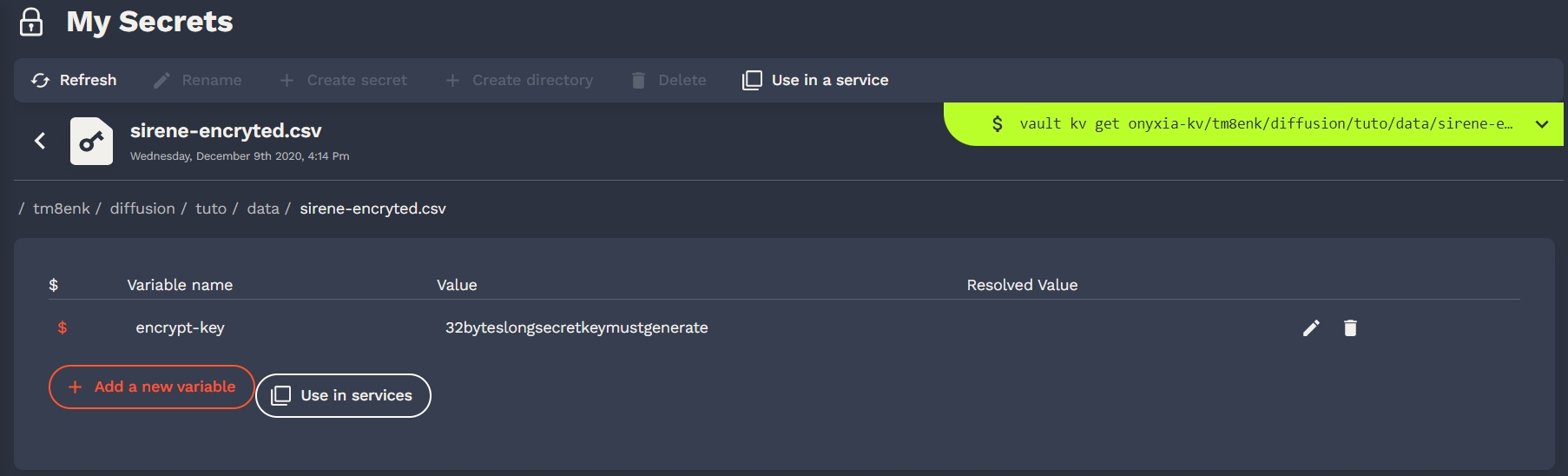
Task: Click Create directory in the toolbar
Action: (x=519, y=80)
